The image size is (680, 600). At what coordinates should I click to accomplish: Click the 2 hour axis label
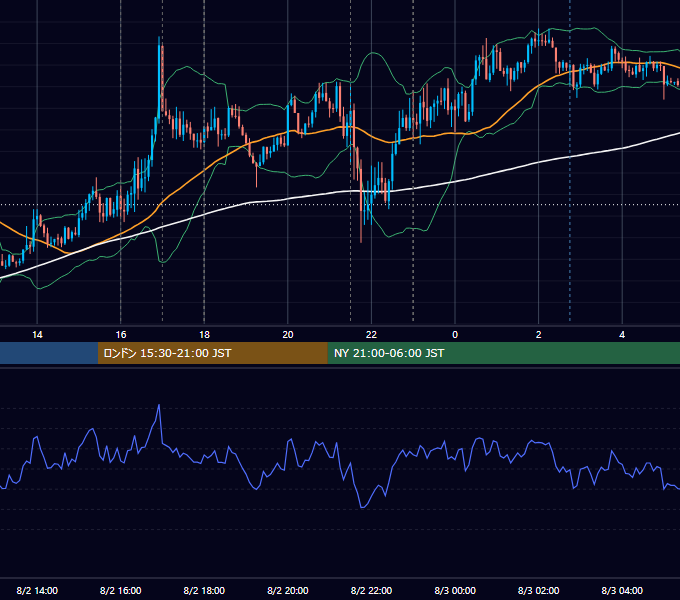coord(539,335)
